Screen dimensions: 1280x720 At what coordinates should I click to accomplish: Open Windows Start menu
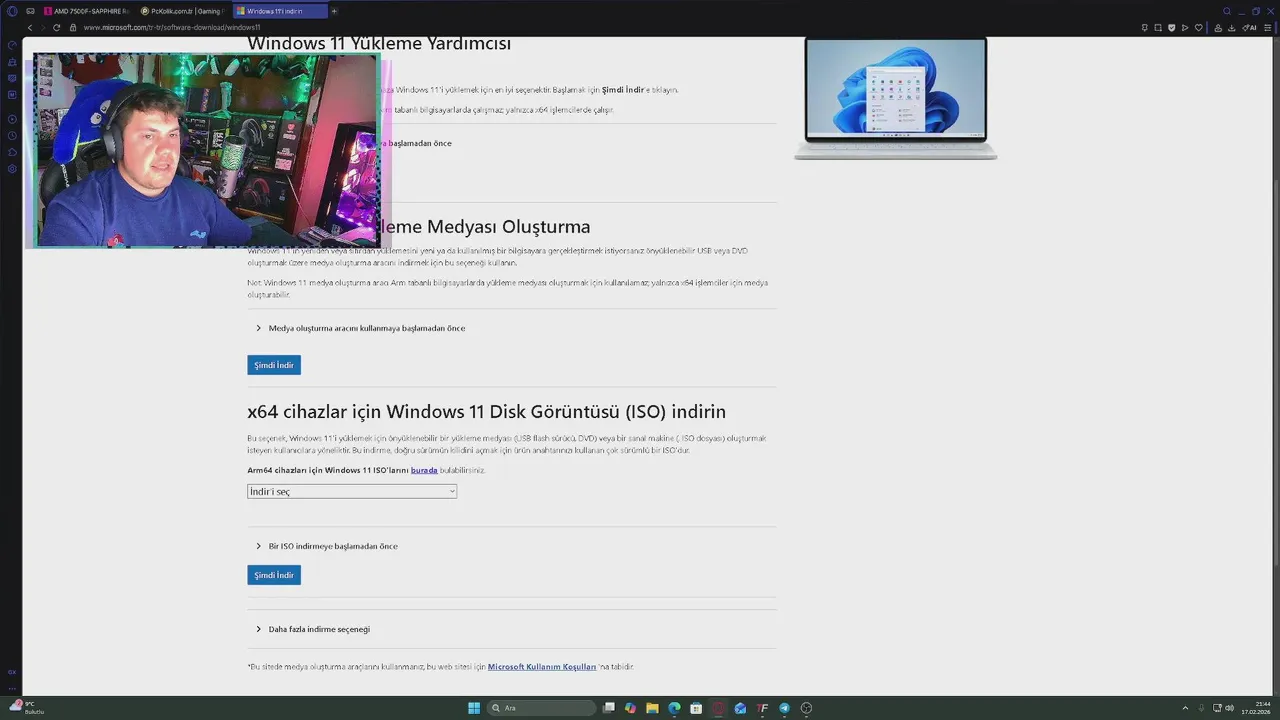pos(474,708)
